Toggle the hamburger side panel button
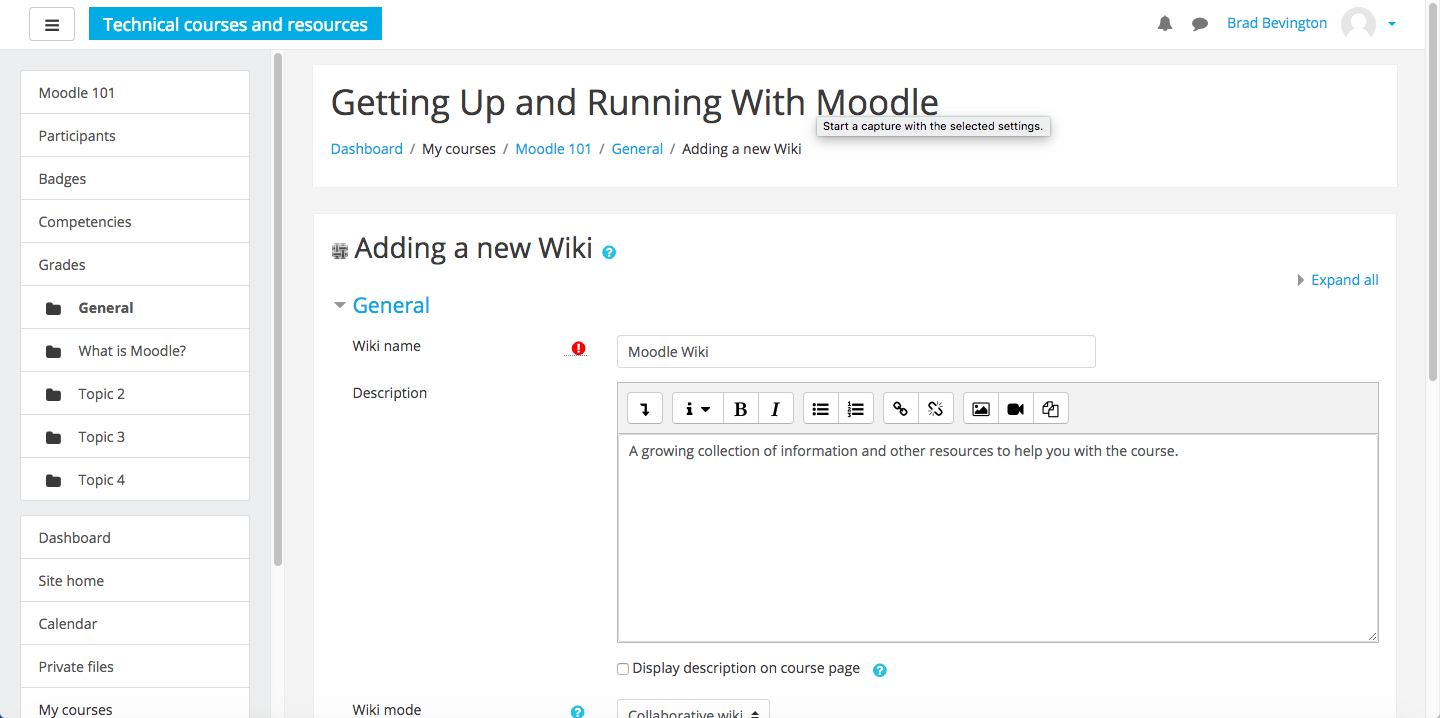This screenshot has height=718, width=1440. click(52, 25)
